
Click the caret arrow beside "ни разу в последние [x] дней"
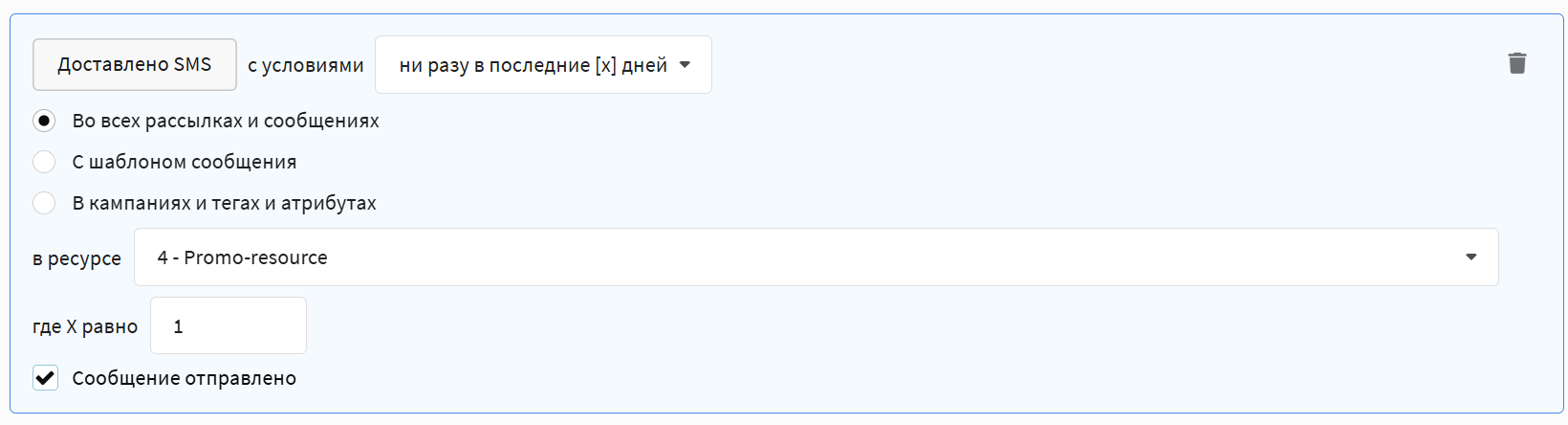point(685,65)
